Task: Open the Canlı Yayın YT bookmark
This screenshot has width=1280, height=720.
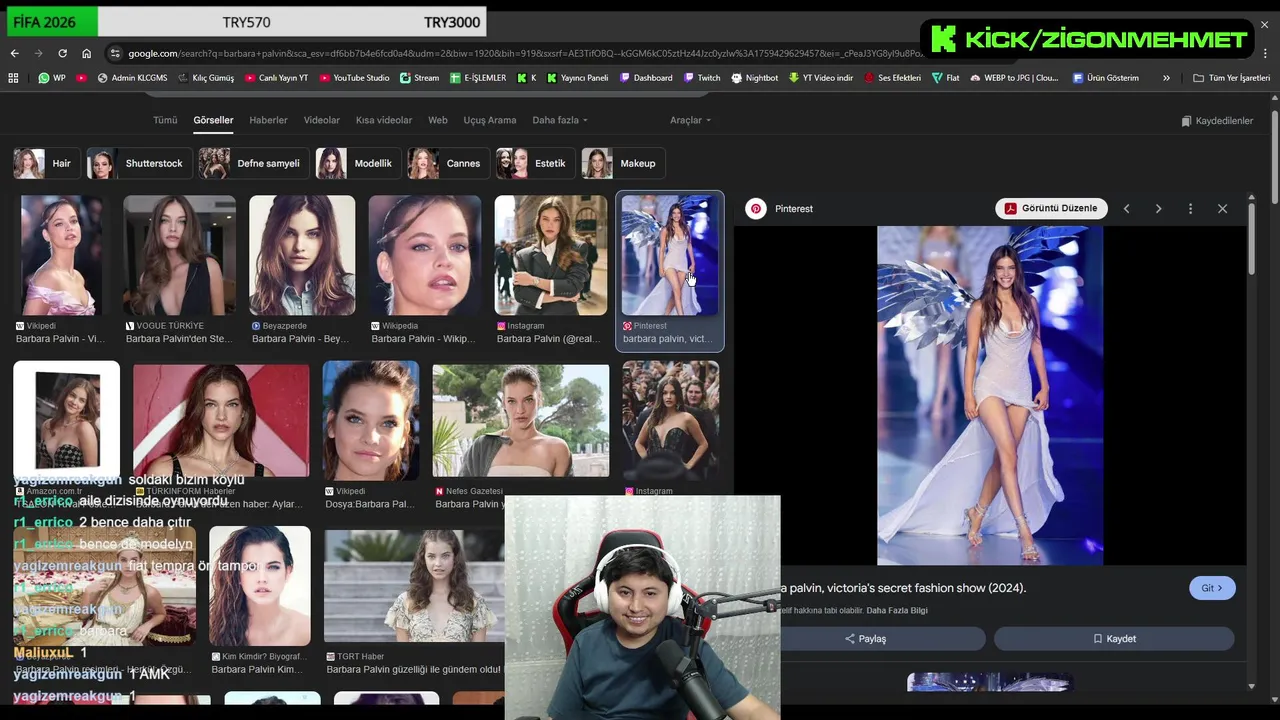Action: tap(276, 78)
